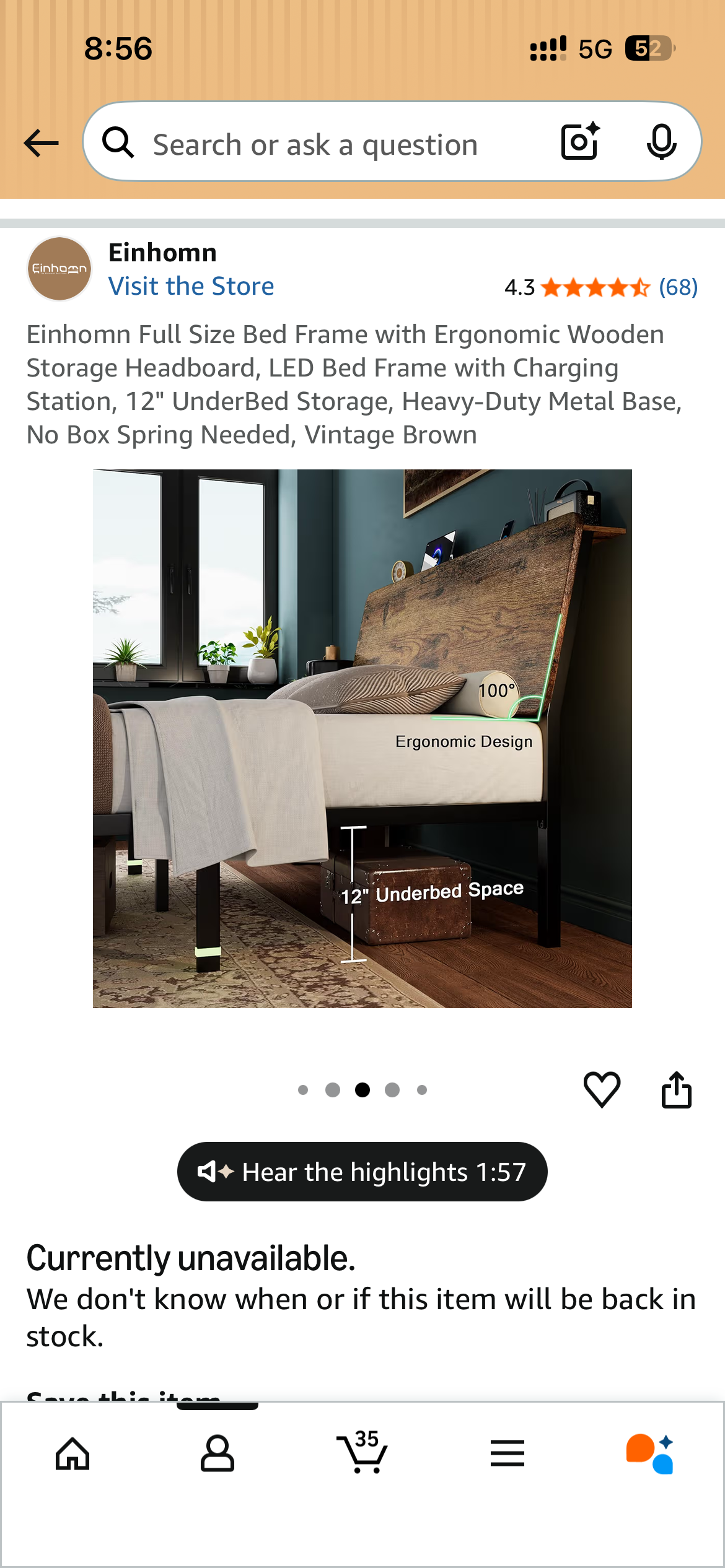Open cart with 35 items
Viewport: 725px width, 1568px height.
coord(362,1452)
